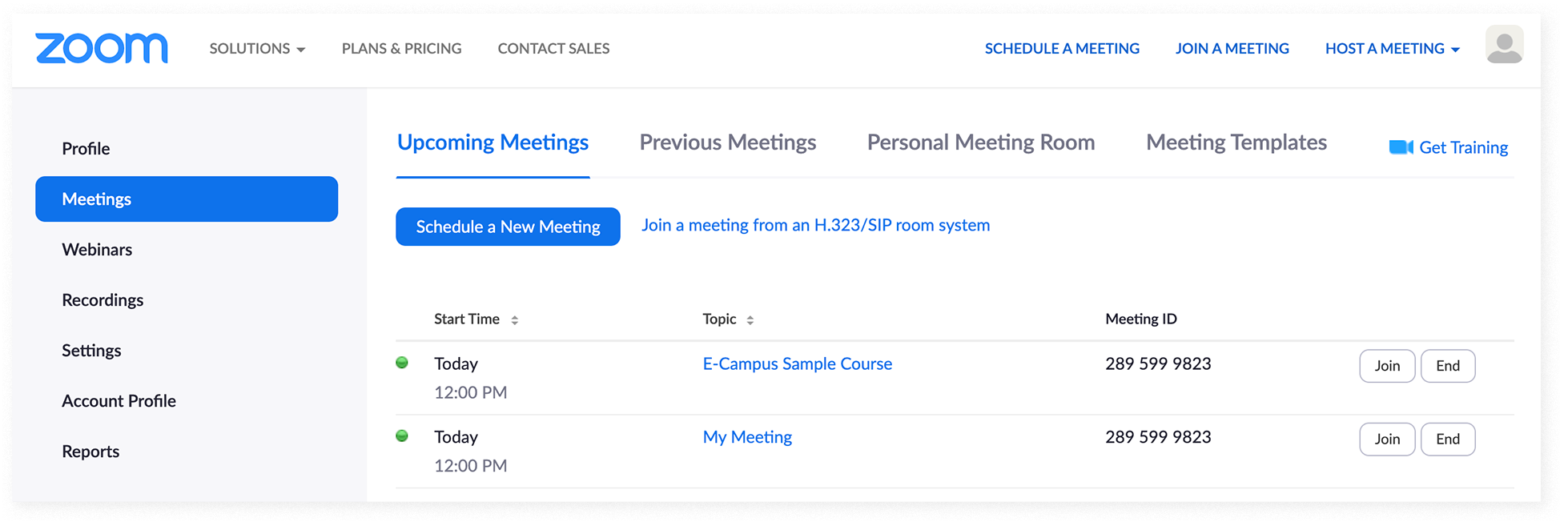Click the green status dot next to E-Campus Sample Course
Screen dimensions: 1568x530
click(403, 363)
